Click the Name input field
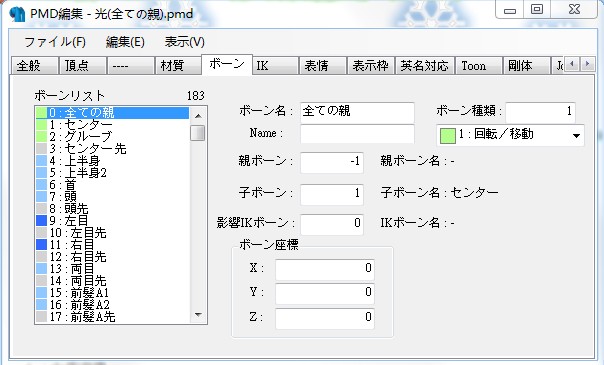This screenshot has height=365, width=604. [x=357, y=134]
